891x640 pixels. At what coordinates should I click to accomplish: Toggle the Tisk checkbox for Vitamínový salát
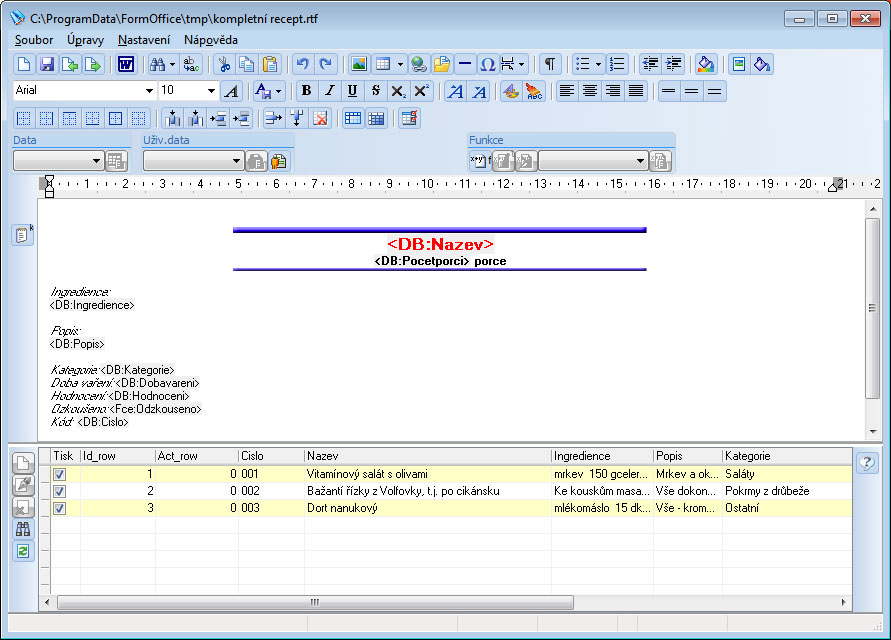pyautogui.click(x=59, y=474)
